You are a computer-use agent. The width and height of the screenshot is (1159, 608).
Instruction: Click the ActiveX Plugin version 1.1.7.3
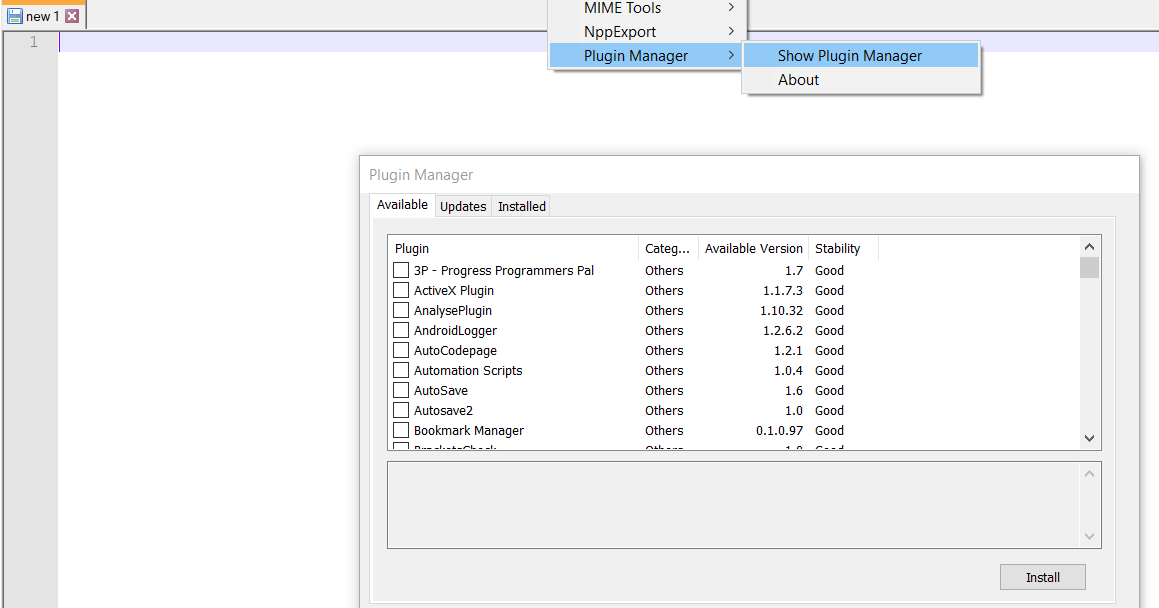[783, 290]
